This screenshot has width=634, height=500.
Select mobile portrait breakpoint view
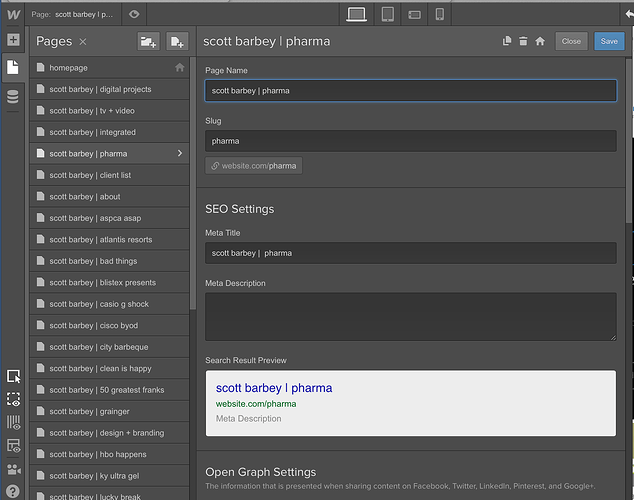pos(439,14)
